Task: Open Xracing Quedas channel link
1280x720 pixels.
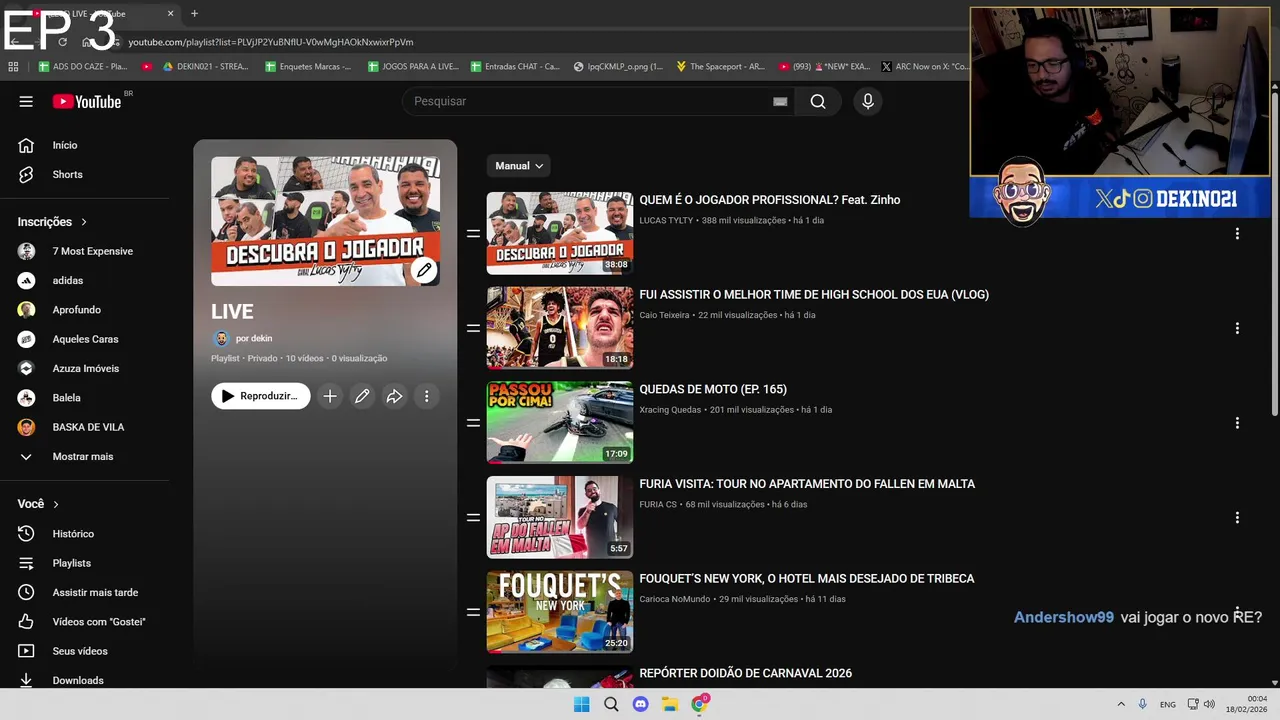Action: point(670,410)
